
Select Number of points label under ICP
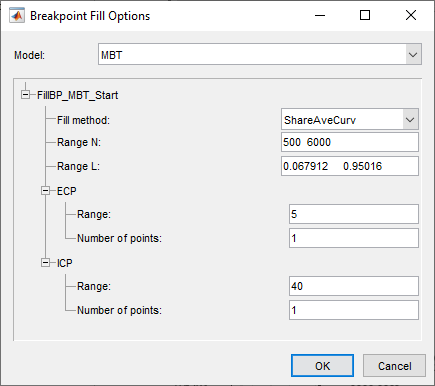pos(119,310)
